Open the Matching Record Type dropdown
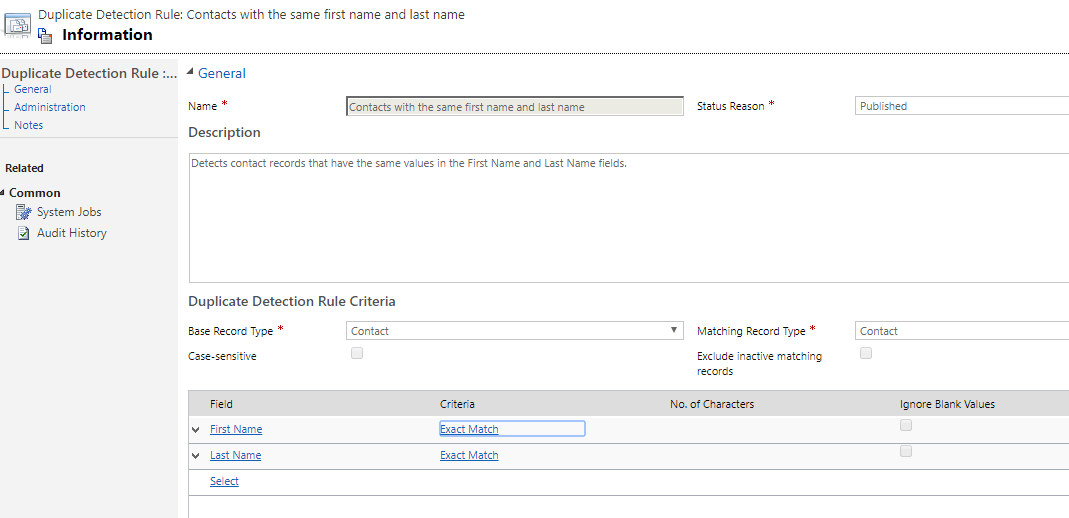The image size is (1069, 518). [962, 331]
